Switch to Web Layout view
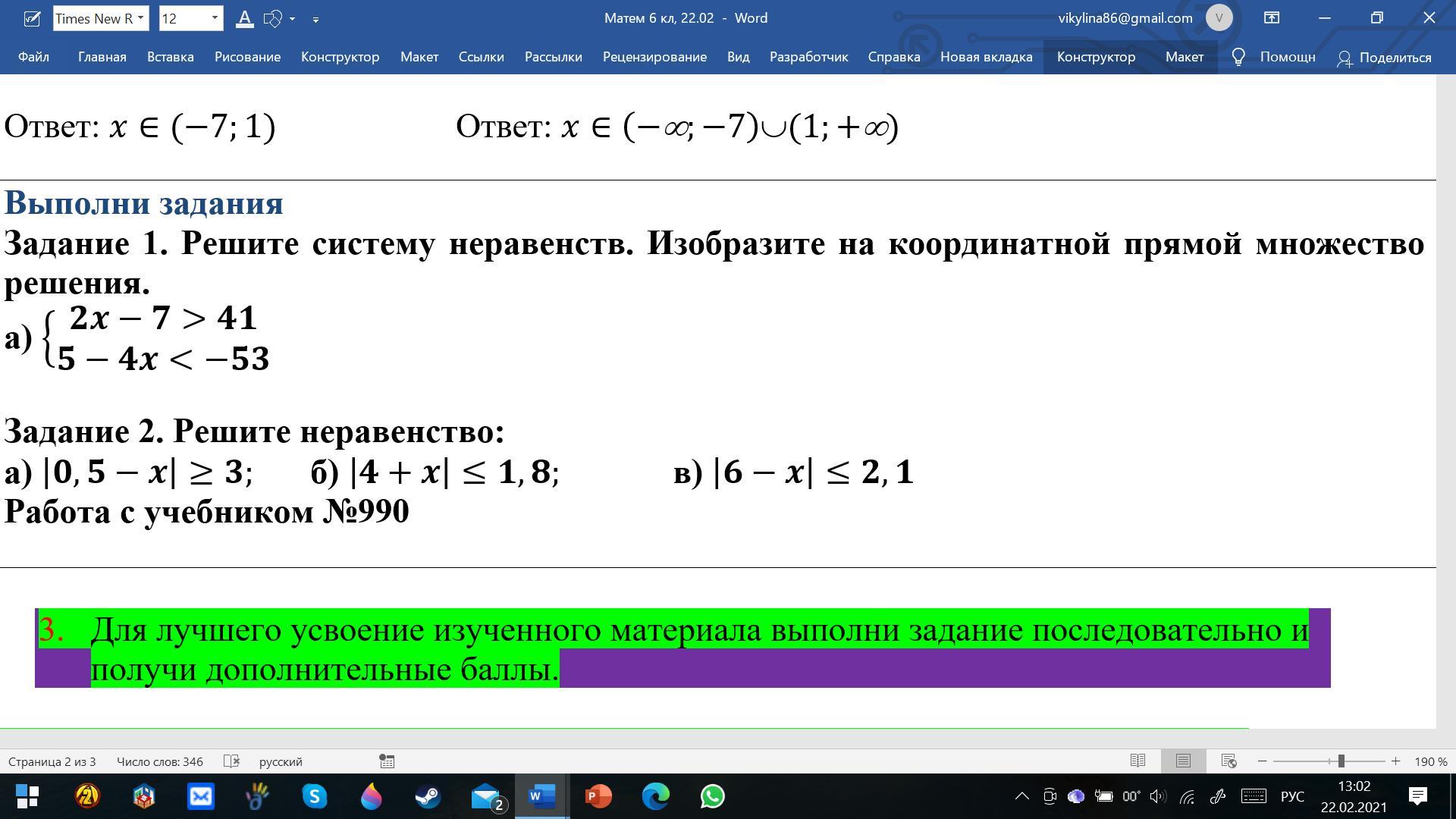The width and height of the screenshot is (1456, 819). tap(1229, 761)
